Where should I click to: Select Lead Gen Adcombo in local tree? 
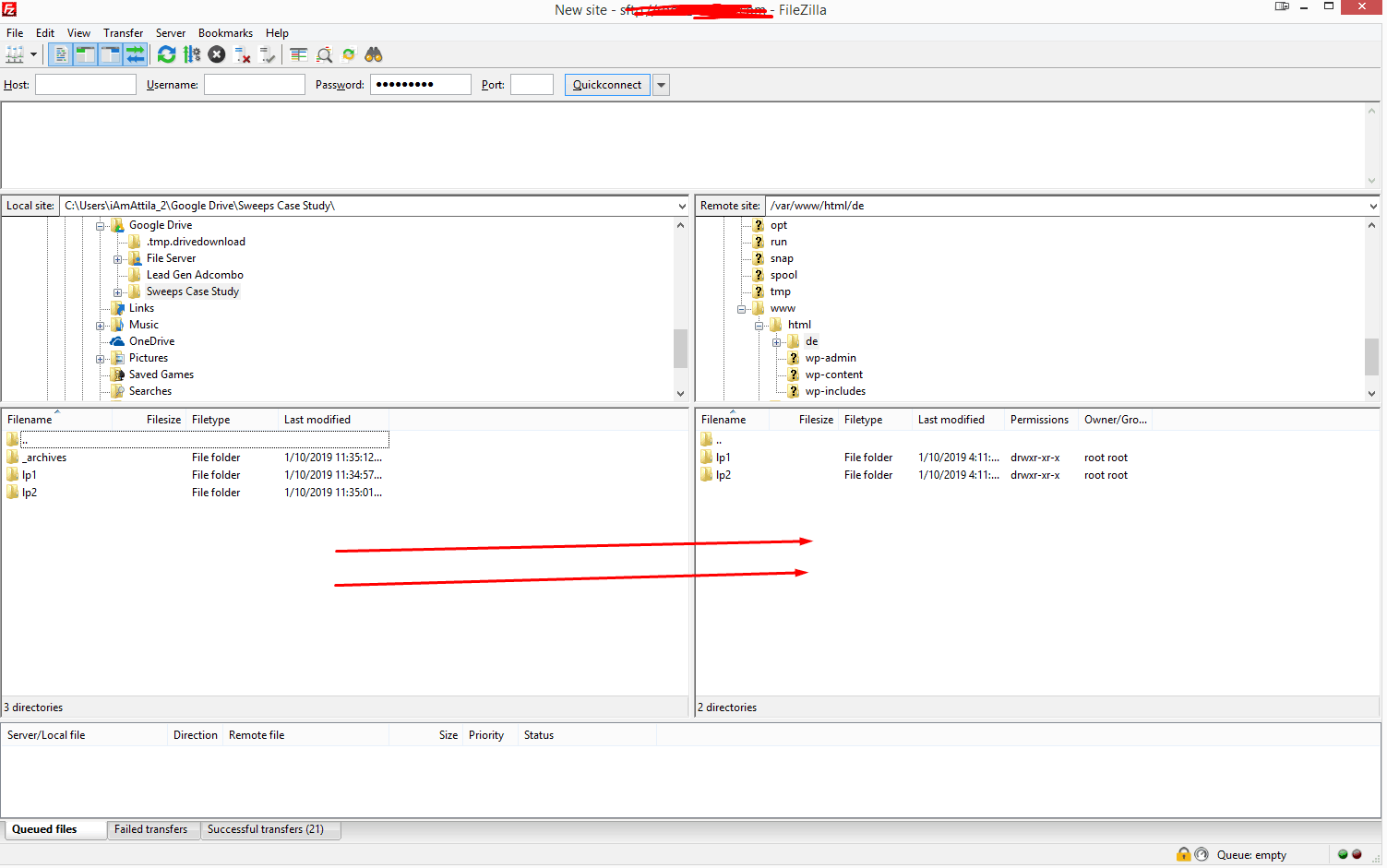tap(195, 275)
